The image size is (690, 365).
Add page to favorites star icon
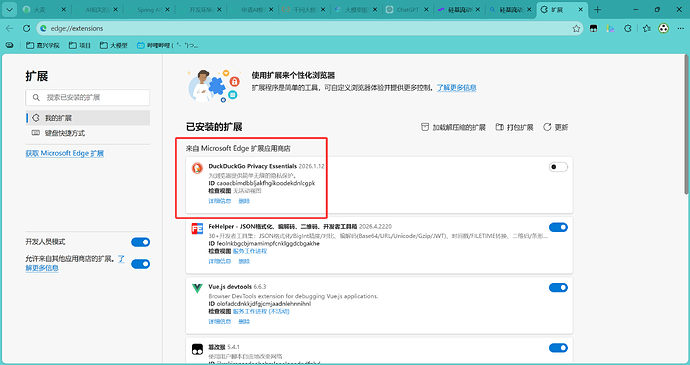tap(576, 28)
